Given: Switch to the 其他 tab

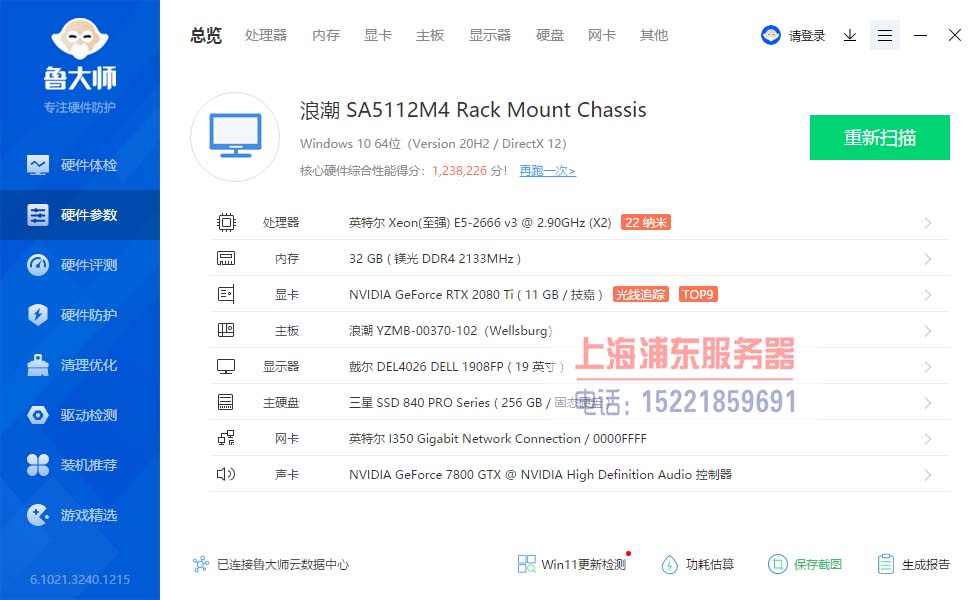Looking at the screenshot, I should [x=654, y=36].
